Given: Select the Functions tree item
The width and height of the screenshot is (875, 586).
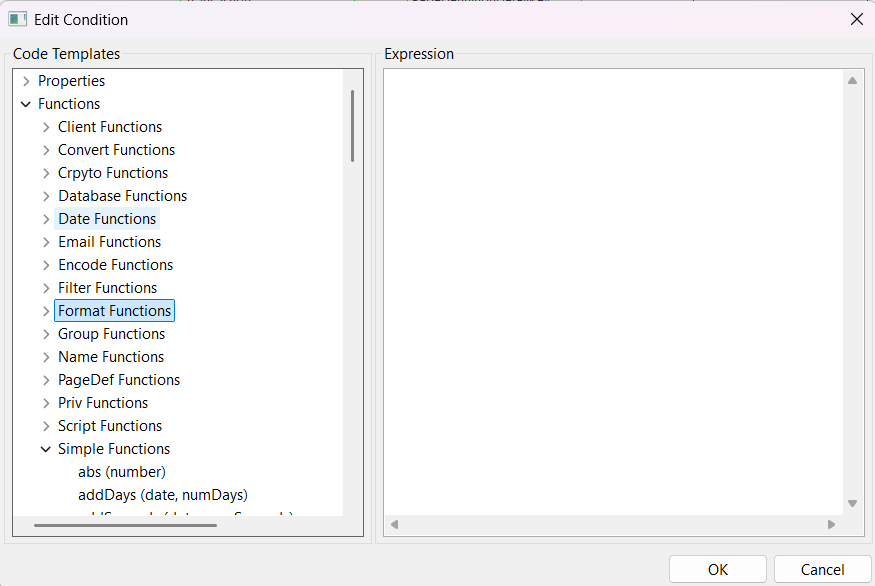Looking at the screenshot, I should 69,104.
